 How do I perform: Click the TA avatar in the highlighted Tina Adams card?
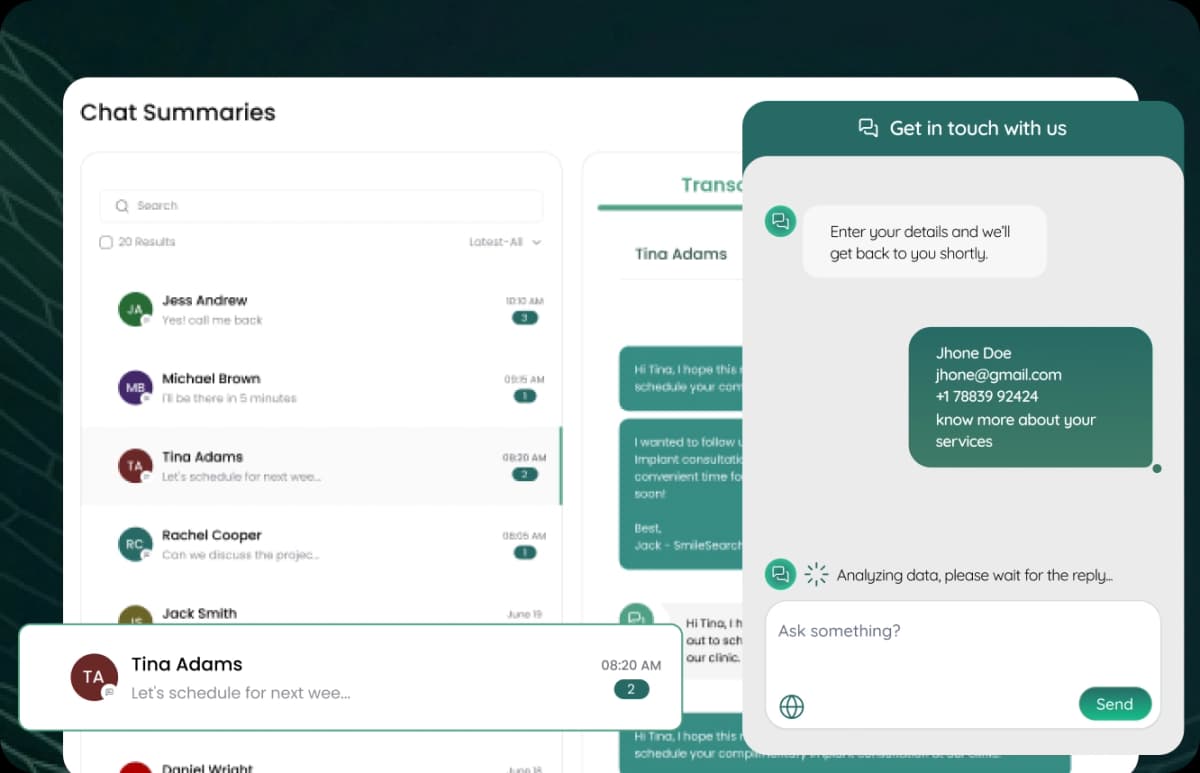click(94, 677)
